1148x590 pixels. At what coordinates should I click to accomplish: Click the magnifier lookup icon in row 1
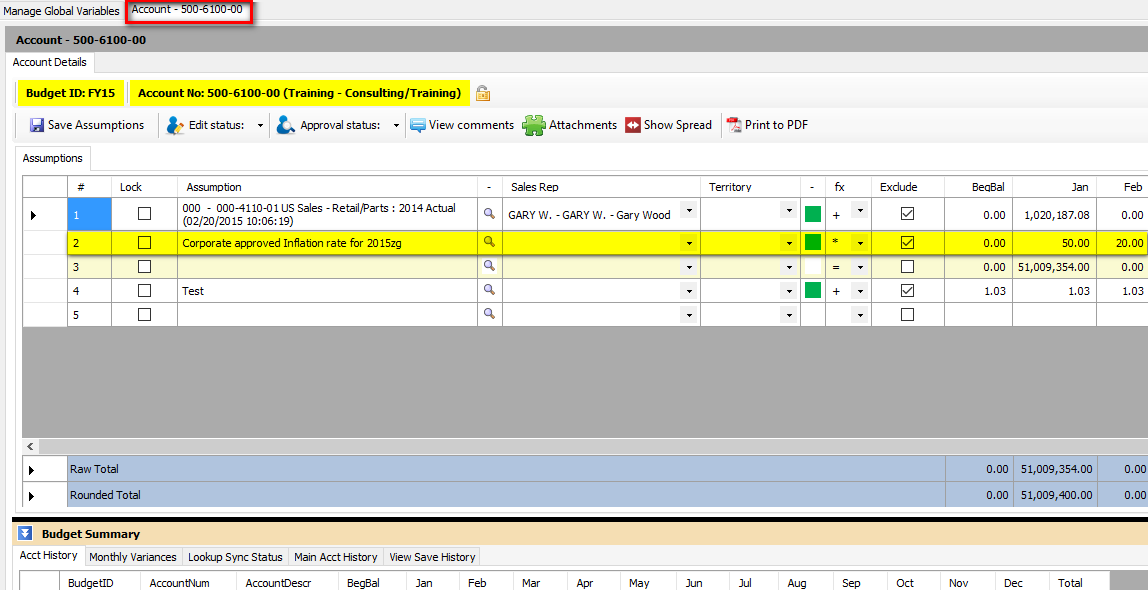click(x=489, y=214)
